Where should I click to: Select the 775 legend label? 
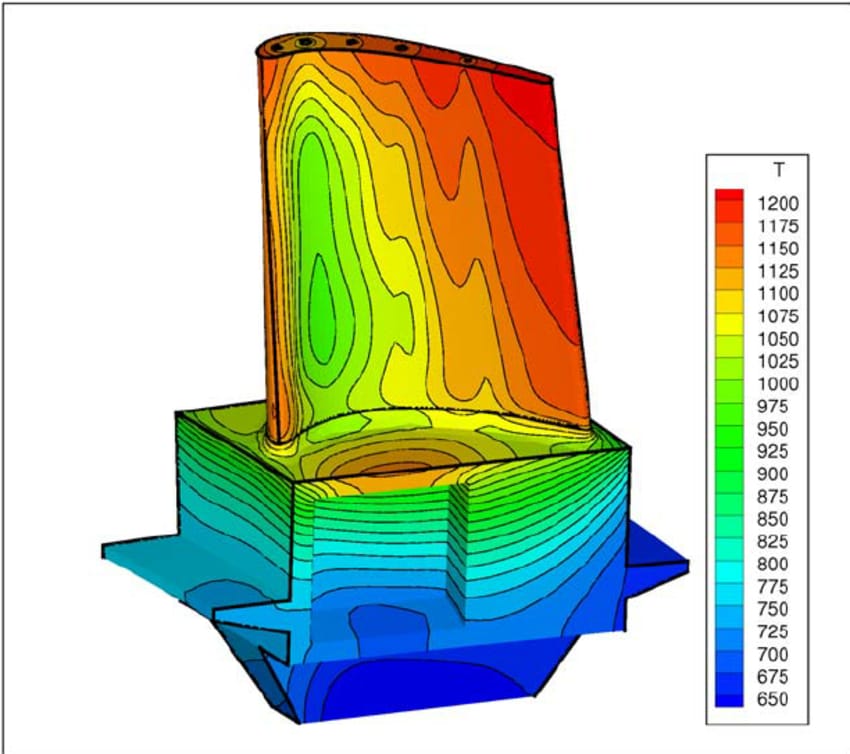(x=772, y=587)
